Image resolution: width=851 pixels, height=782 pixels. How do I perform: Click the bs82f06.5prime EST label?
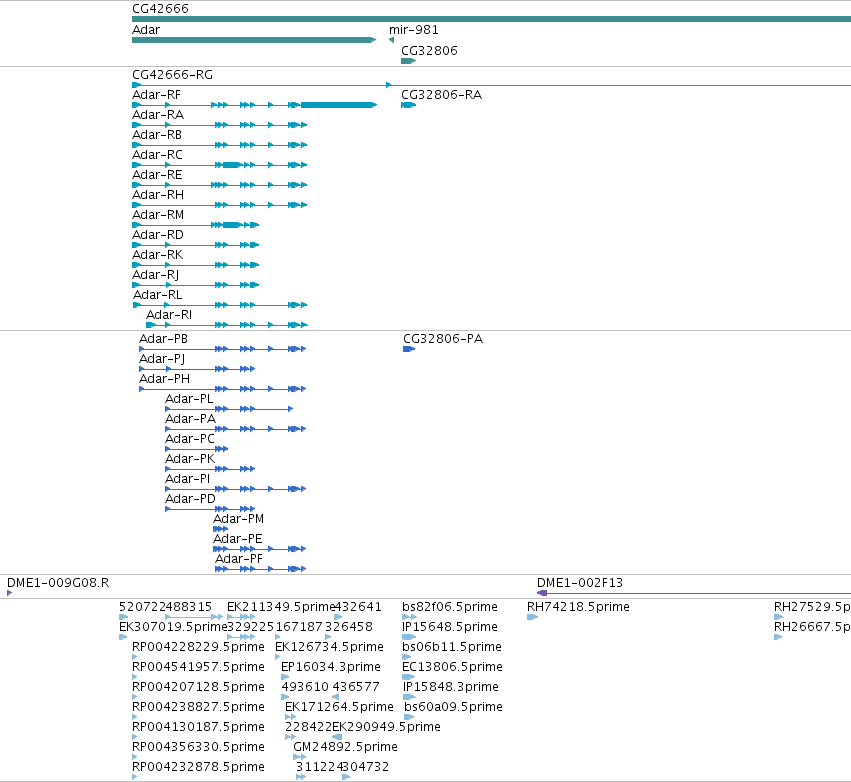tap(450, 607)
